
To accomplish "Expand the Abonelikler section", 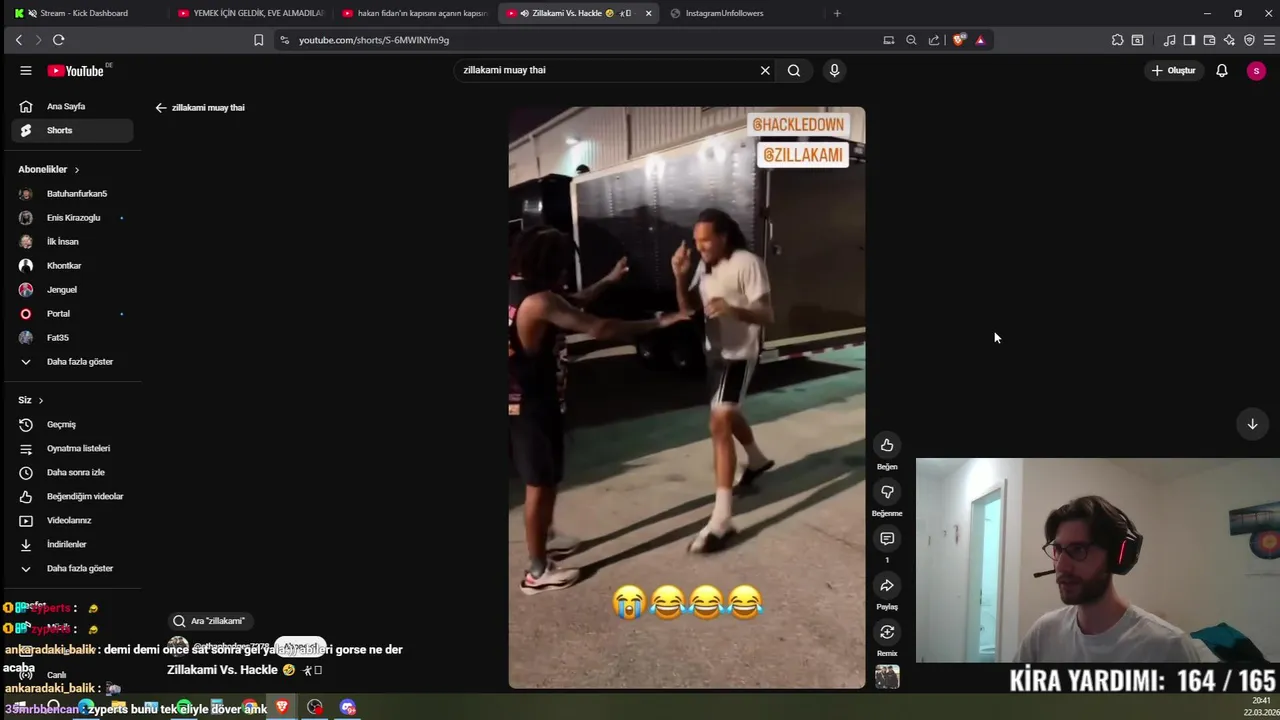I will click(x=49, y=170).
